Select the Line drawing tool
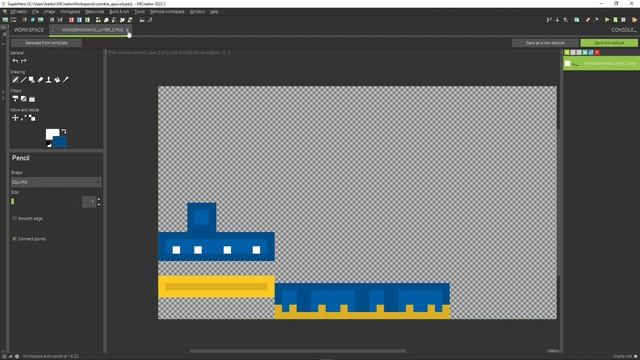 pyautogui.click(x=23, y=80)
